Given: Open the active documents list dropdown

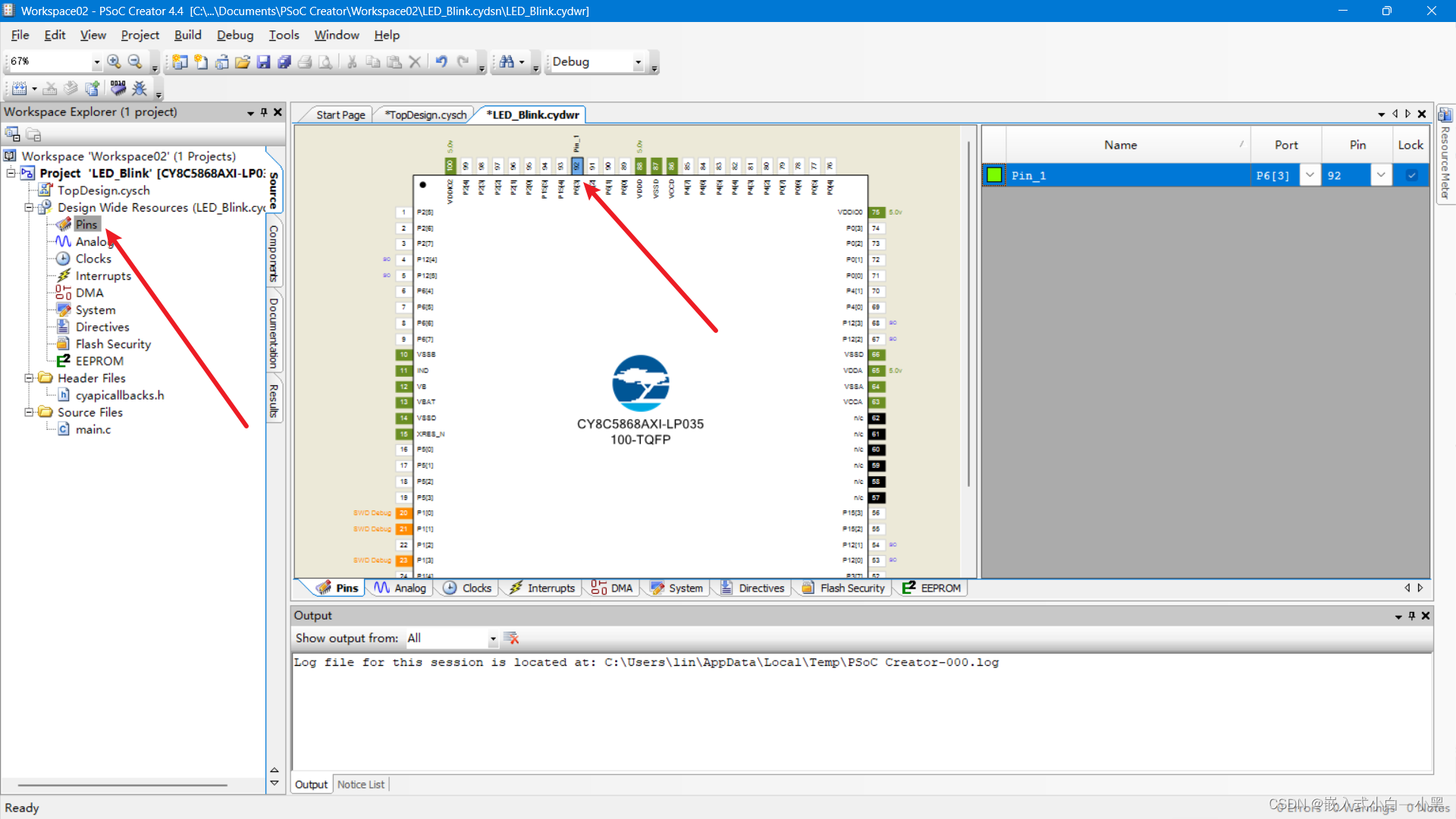Looking at the screenshot, I should [x=1381, y=115].
